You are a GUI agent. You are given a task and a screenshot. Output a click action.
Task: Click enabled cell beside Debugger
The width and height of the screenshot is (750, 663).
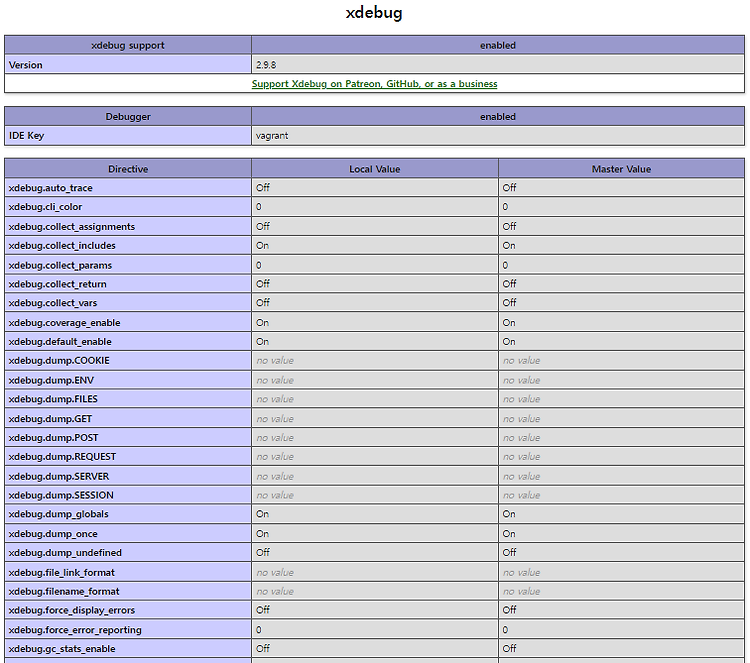point(498,117)
